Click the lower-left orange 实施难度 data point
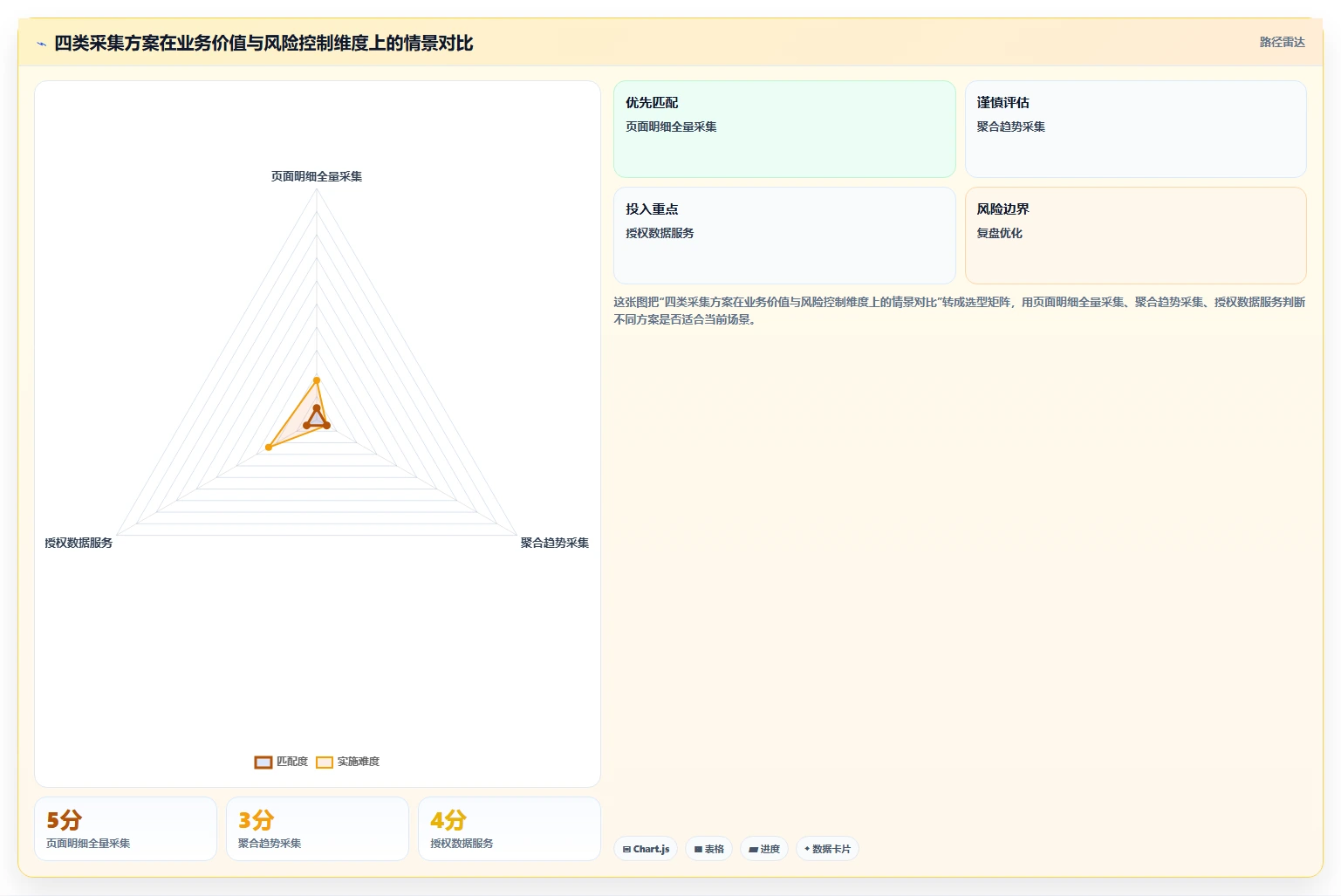 [269, 448]
